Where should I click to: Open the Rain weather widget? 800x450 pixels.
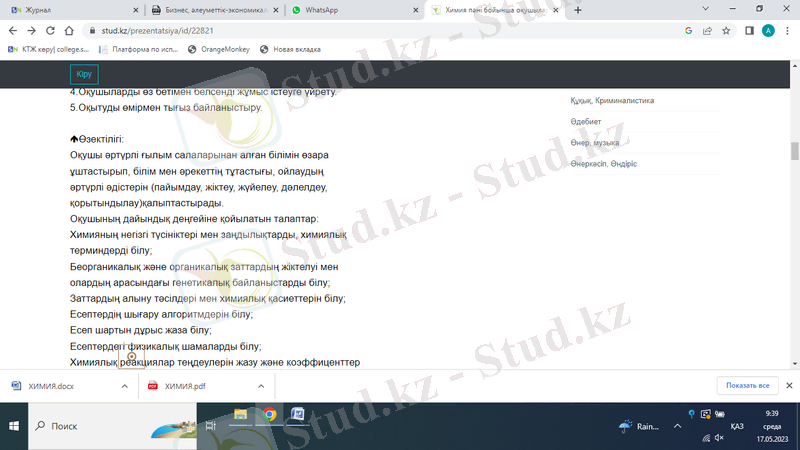(x=639, y=426)
